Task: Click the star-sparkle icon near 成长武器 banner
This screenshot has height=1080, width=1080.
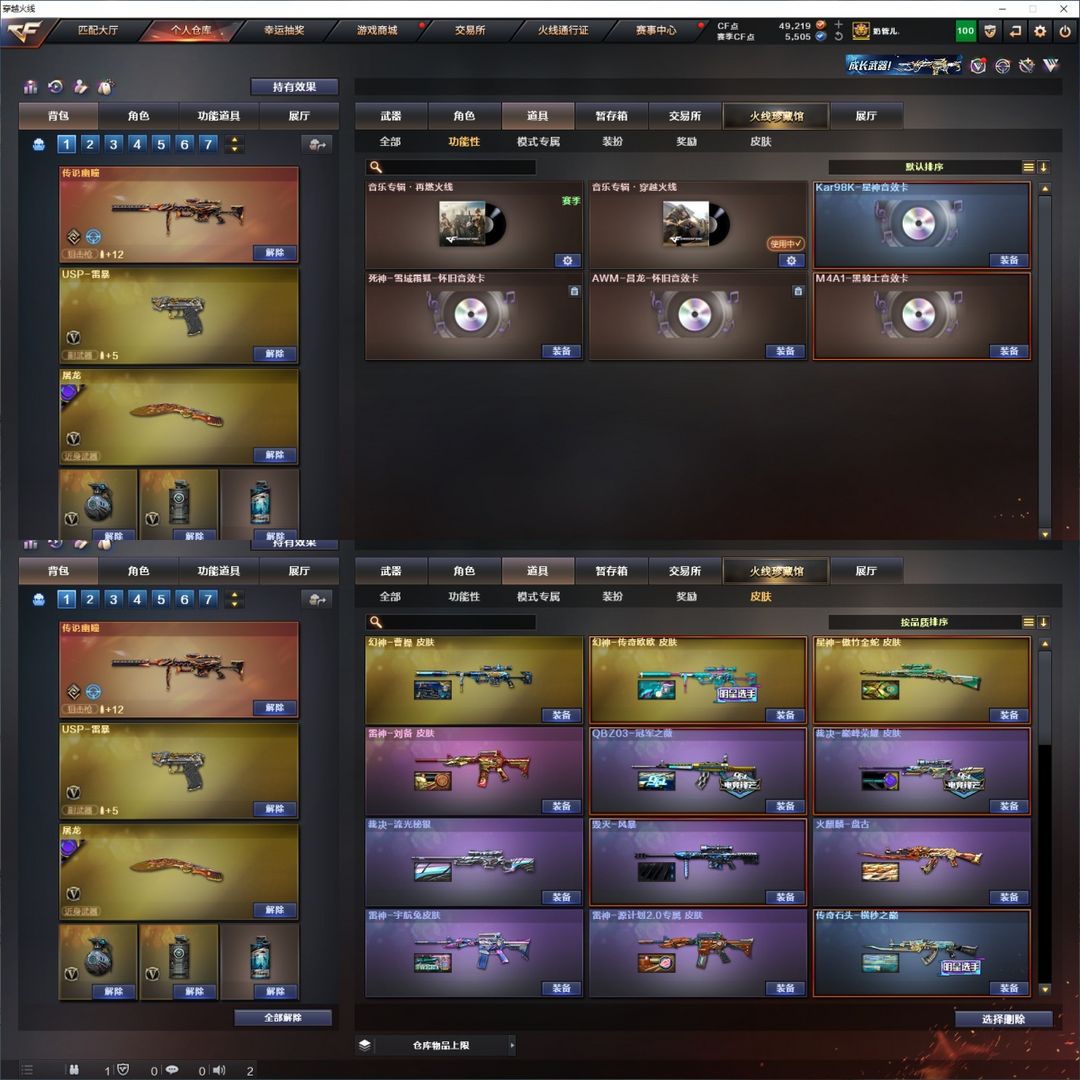Action: pyautogui.click(x=1026, y=65)
